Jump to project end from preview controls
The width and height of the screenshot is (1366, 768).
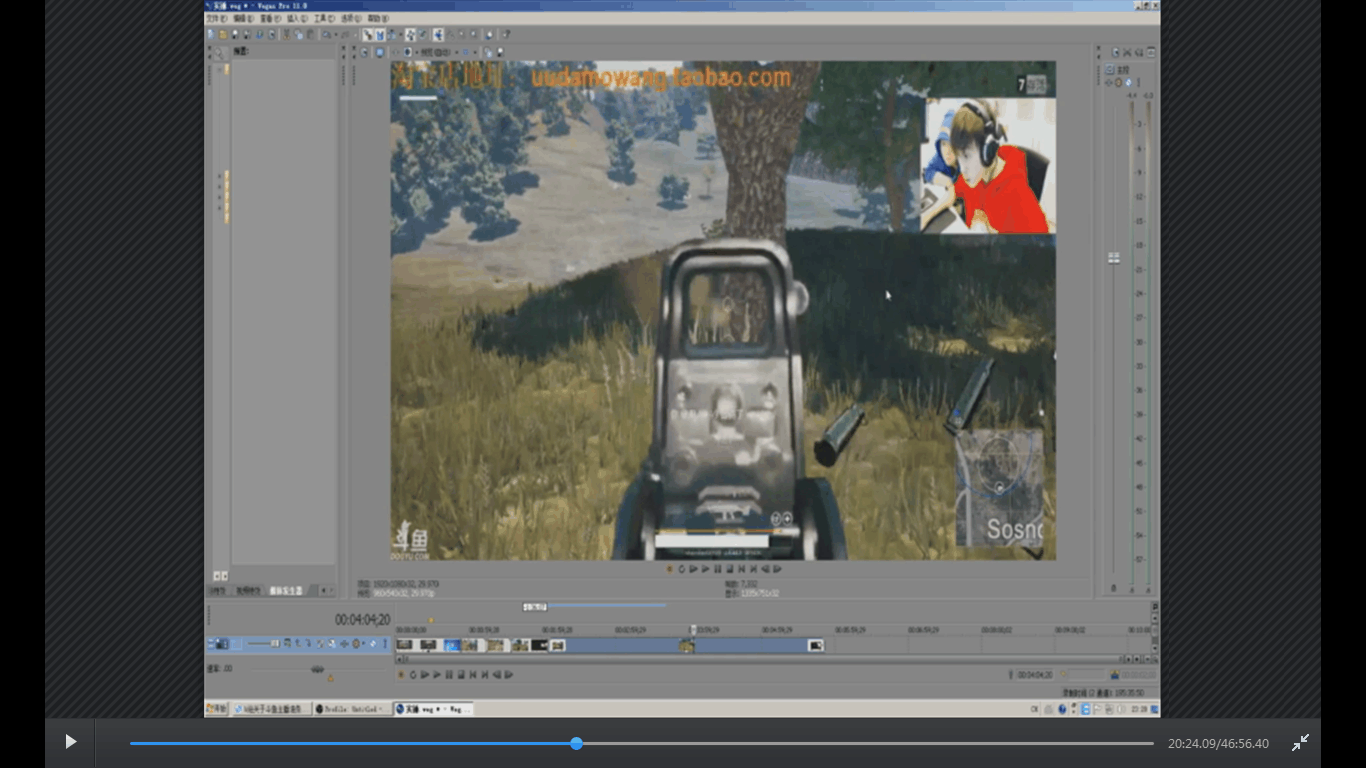753,569
